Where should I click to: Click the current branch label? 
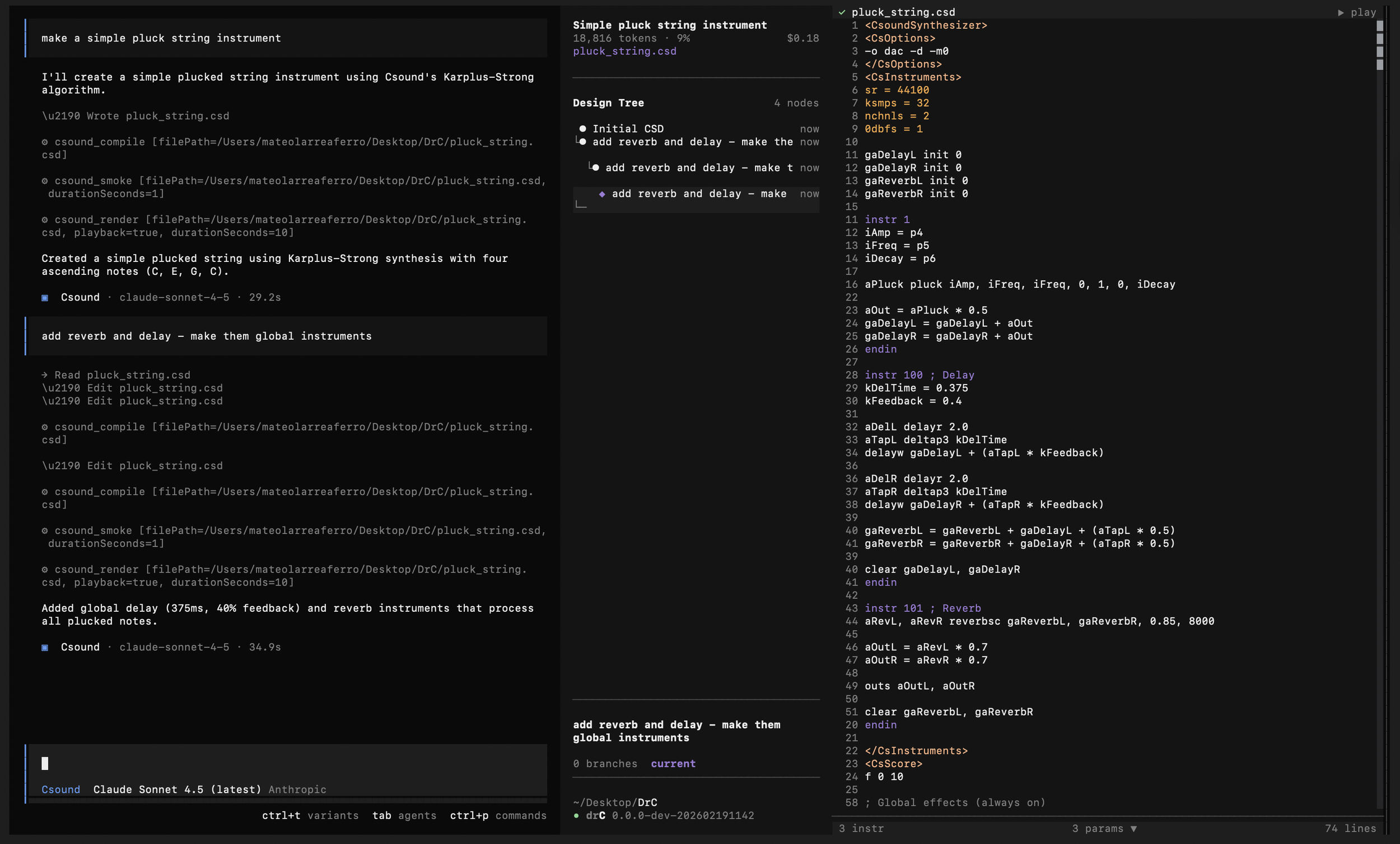click(673, 764)
